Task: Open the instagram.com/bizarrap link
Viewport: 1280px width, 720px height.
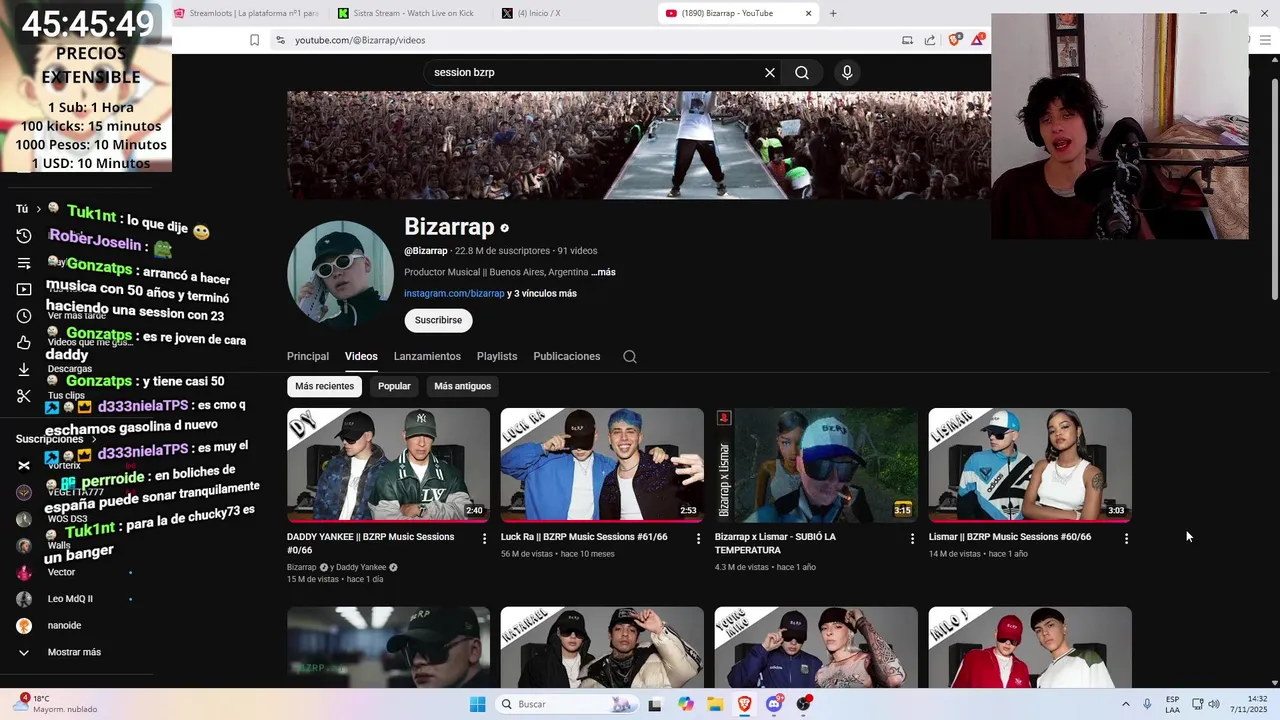Action: click(x=454, y=293)
